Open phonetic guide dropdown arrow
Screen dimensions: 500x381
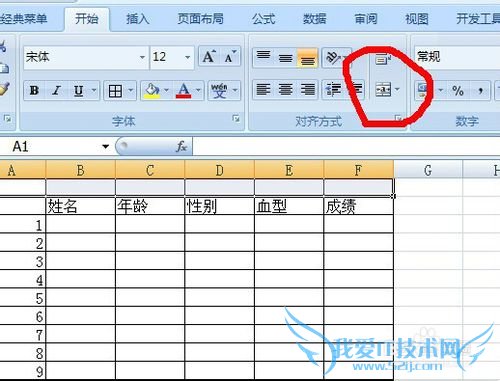(x=235, y=90)
